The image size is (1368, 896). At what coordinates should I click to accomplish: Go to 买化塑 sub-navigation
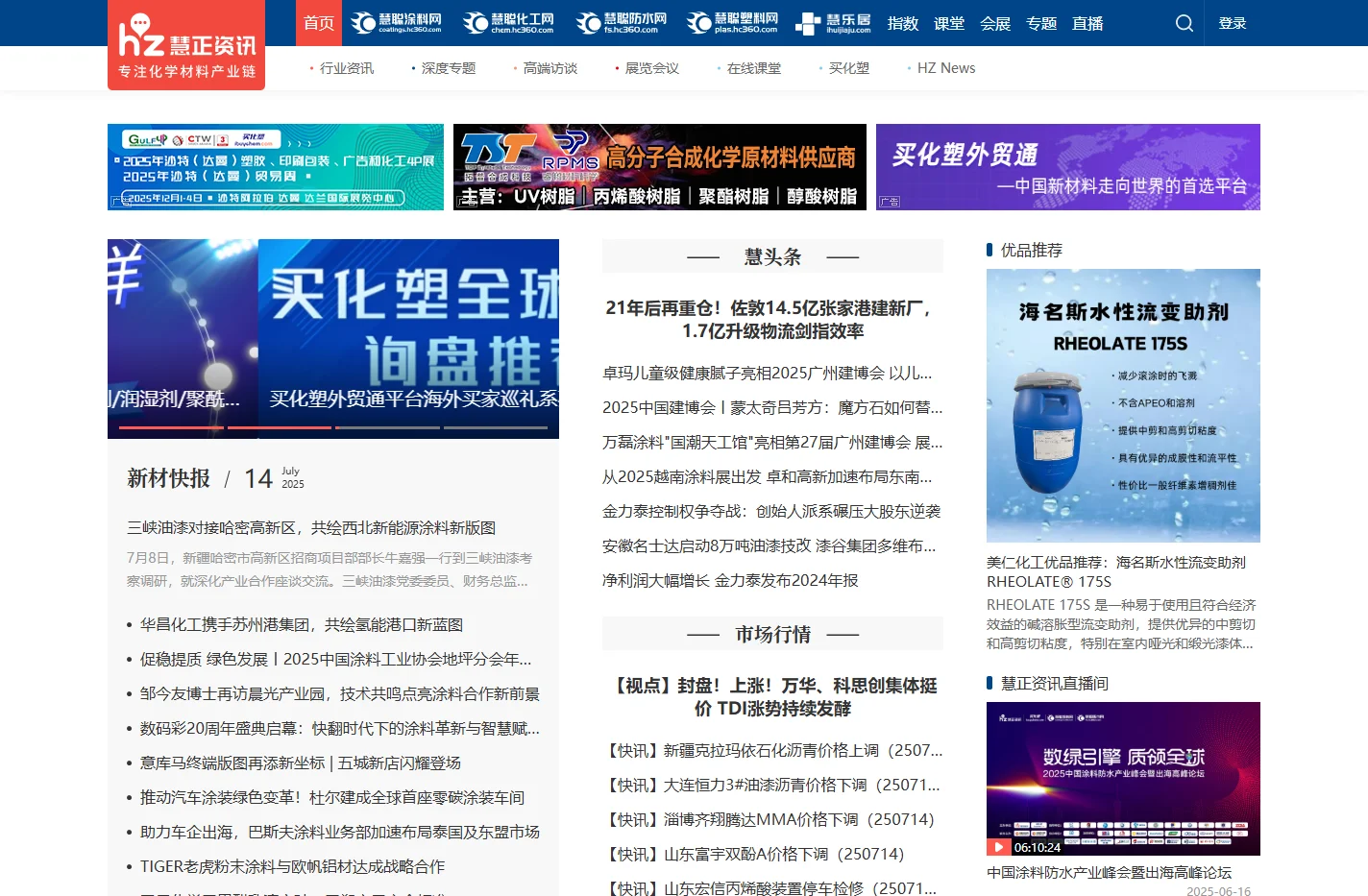click(x=849, y=68)
